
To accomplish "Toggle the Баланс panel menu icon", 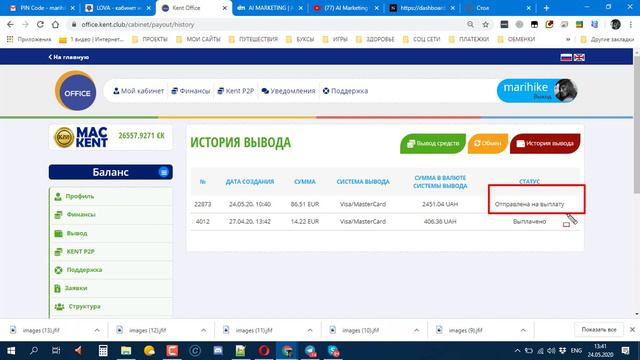I will click(164, 172).
